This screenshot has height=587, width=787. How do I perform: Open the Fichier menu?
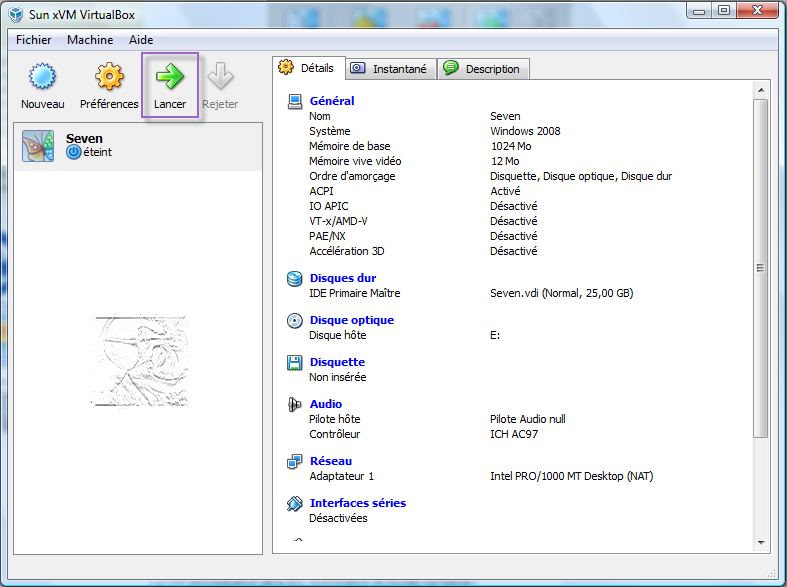[34, 40]
